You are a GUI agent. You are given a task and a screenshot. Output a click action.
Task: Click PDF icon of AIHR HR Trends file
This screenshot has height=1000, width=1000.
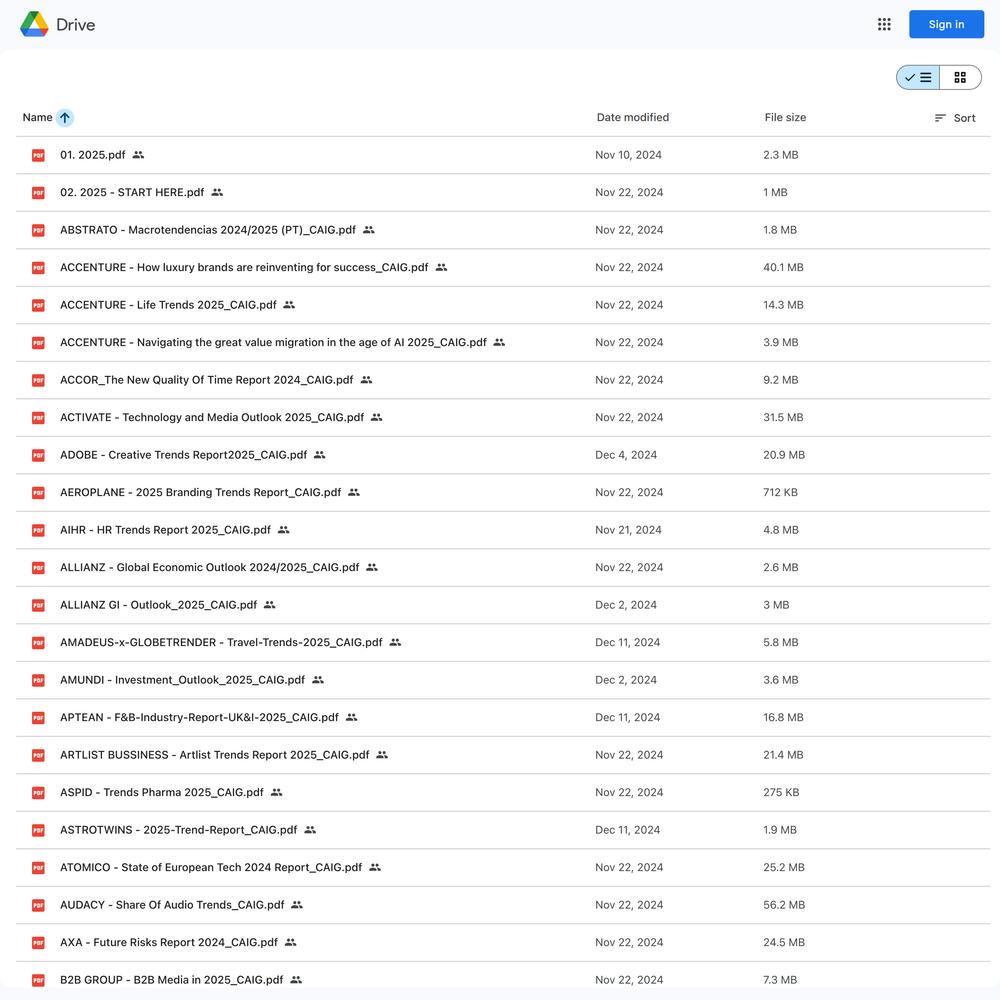tap(38, 531)
